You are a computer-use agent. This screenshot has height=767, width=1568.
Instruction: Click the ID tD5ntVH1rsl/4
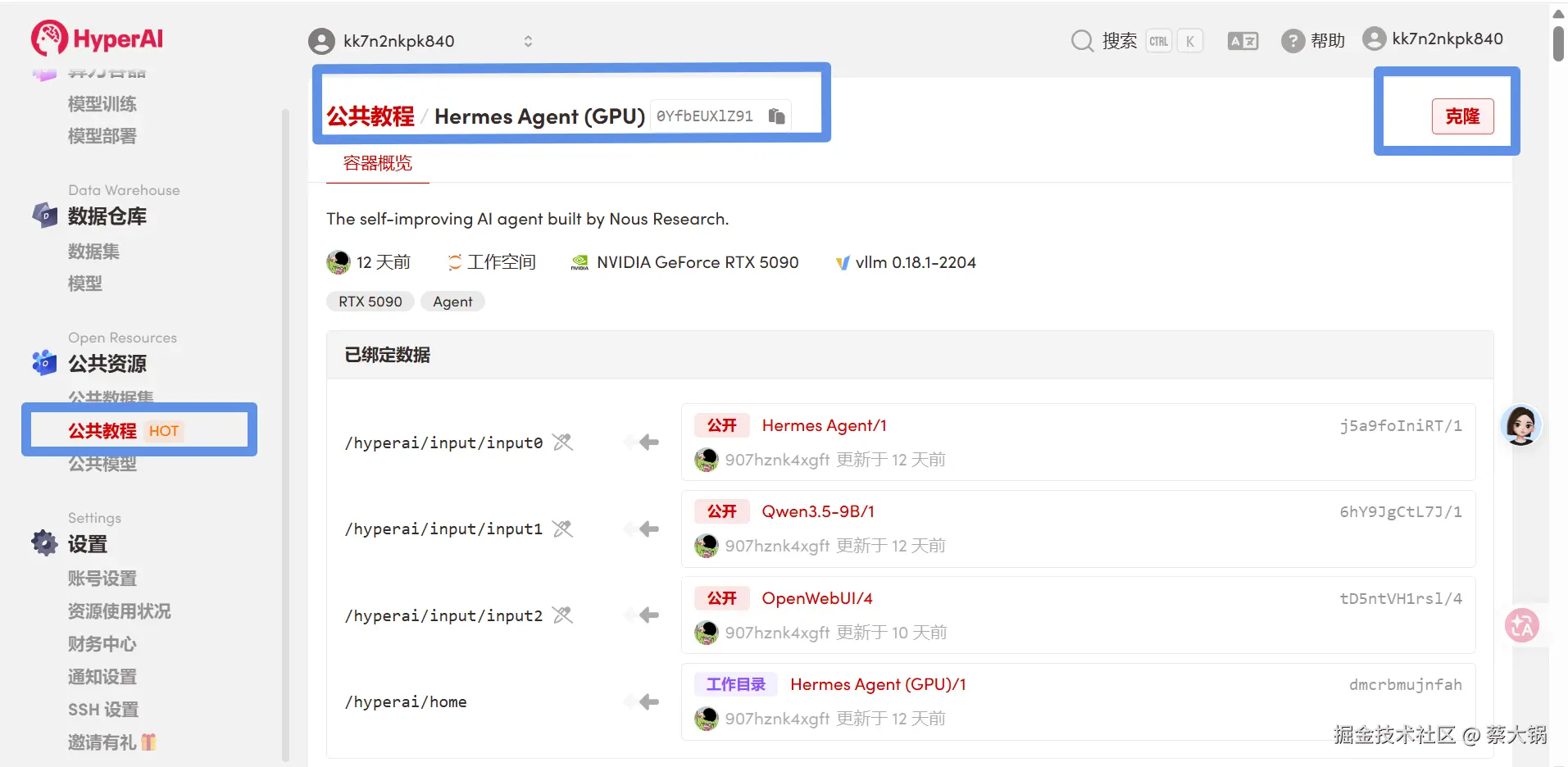[1401, 598]
